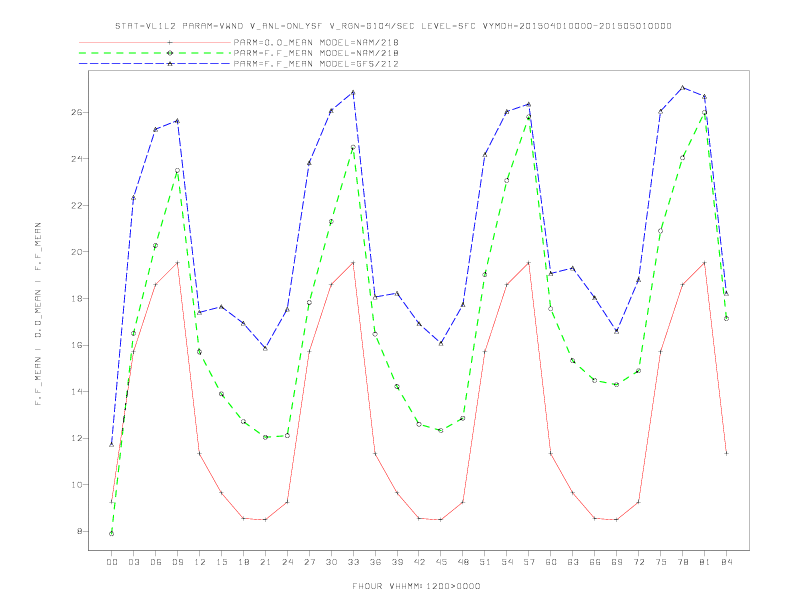Click x-axis tick label 72
Viewport: 792px width, 612px height.
pos(638,562)
